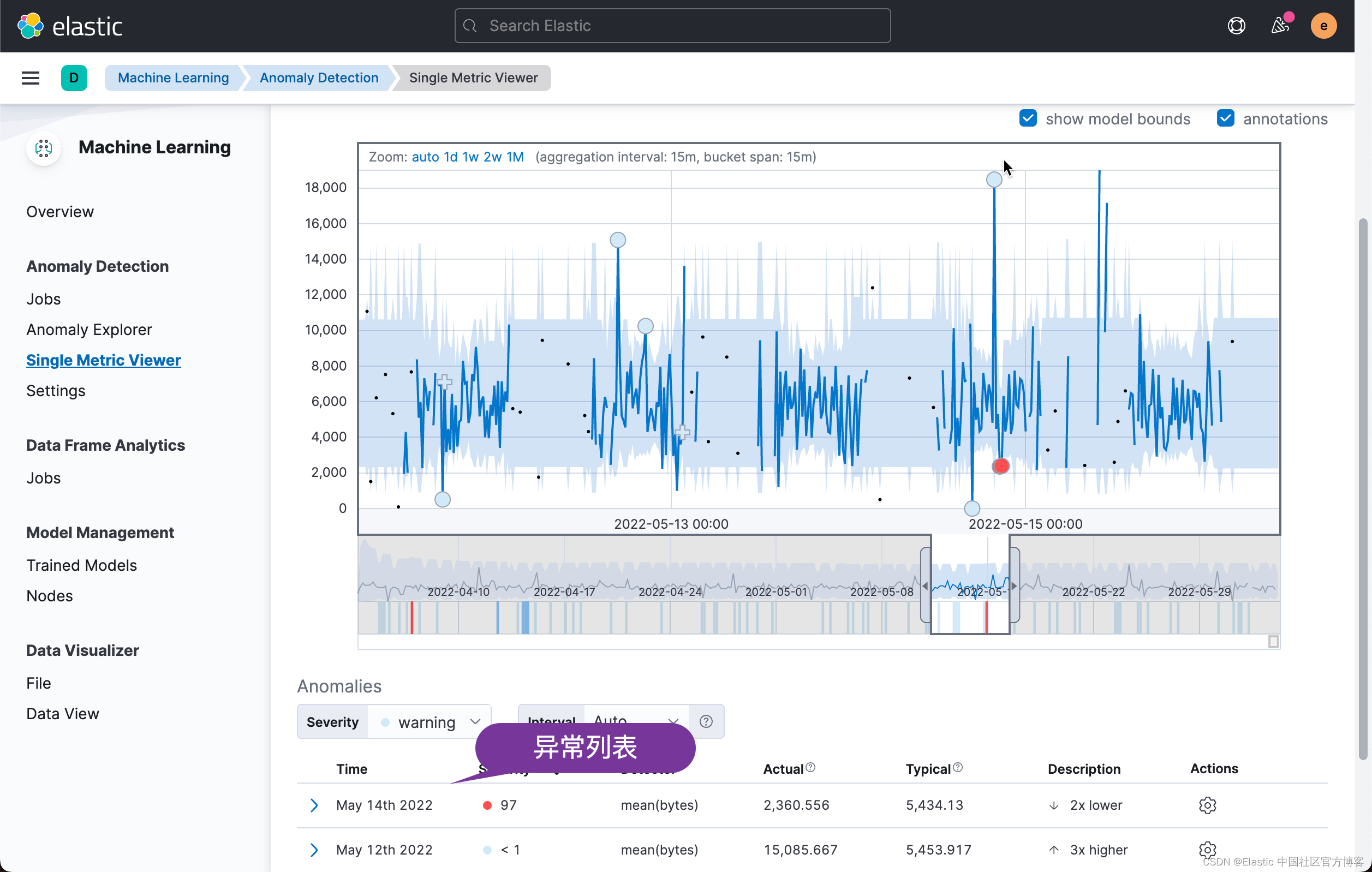Click the user avatar 'e'
1372x872 pixels.
pos(1323,26)
